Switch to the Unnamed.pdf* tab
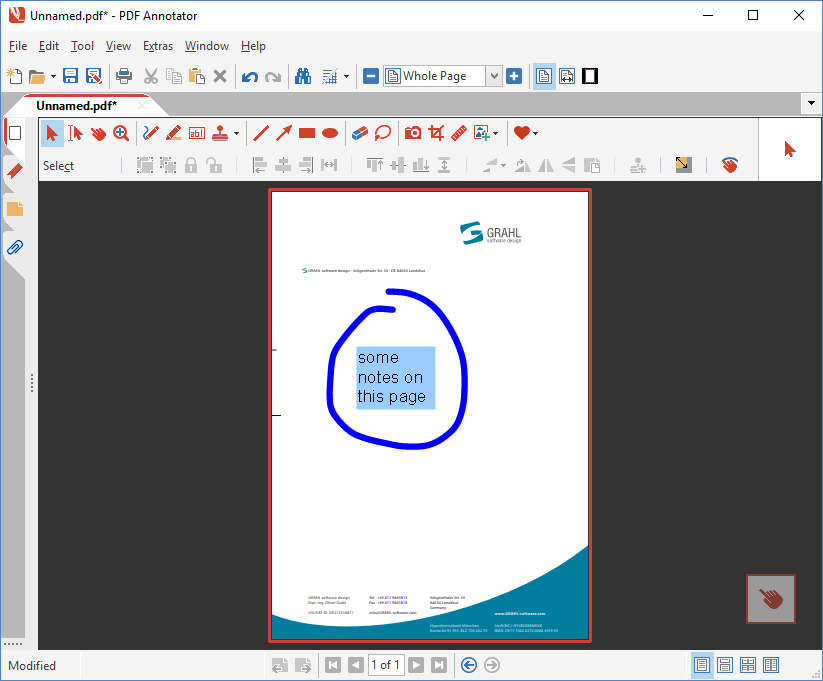Screen dimensions: 823x681 coord(77,106)
